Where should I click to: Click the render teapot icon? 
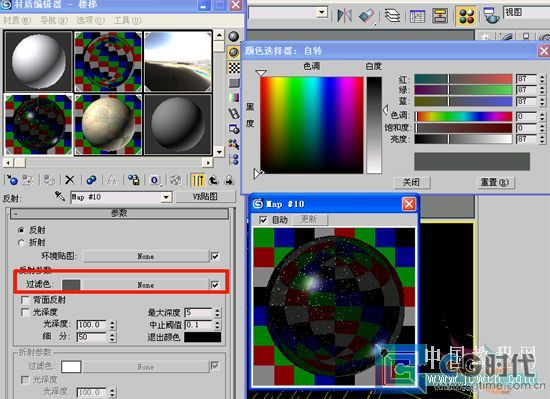click(x=491, y=16)
